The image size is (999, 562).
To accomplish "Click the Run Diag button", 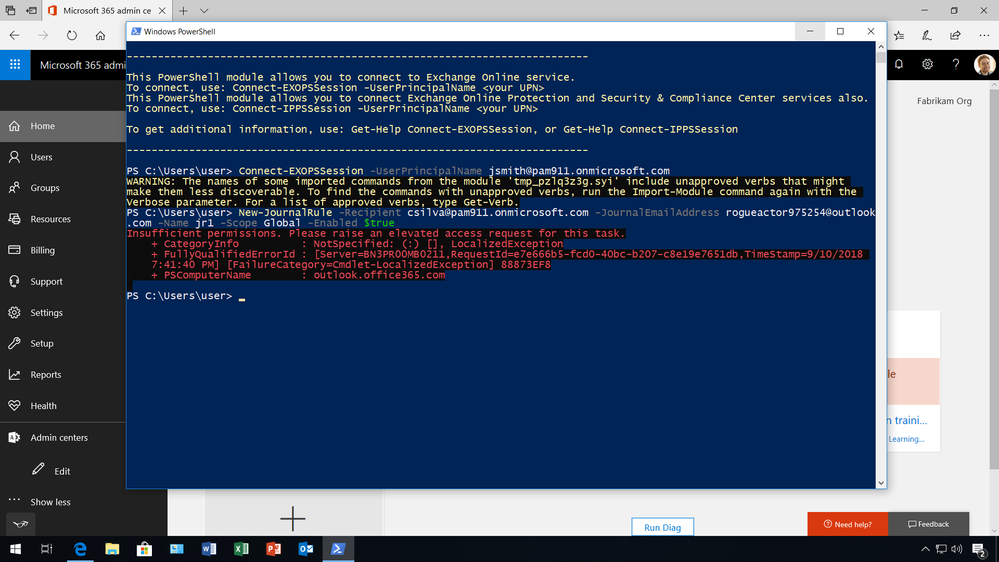I will tap(663, 527).
